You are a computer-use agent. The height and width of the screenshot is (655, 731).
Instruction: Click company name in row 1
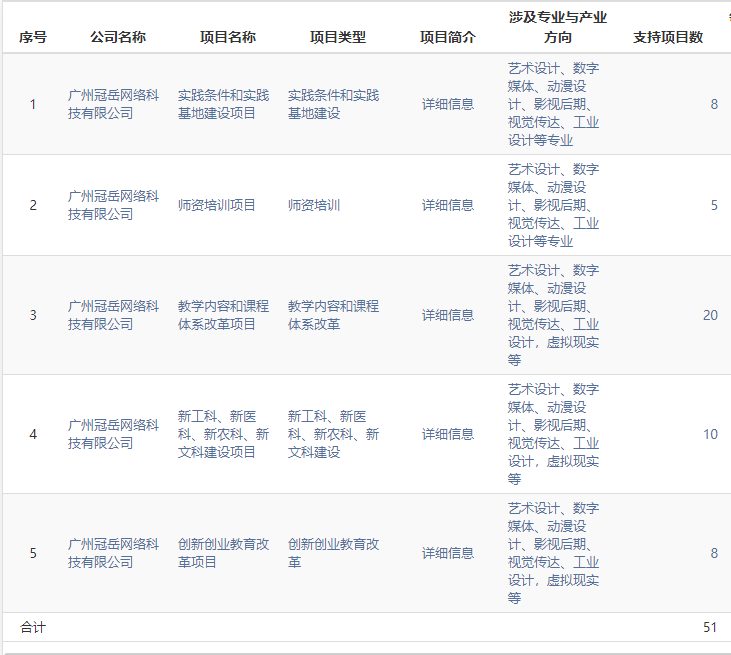[x=113, y=104]
